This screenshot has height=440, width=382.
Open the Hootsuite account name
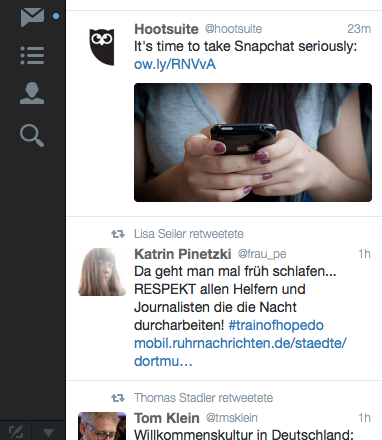[166, 29]
